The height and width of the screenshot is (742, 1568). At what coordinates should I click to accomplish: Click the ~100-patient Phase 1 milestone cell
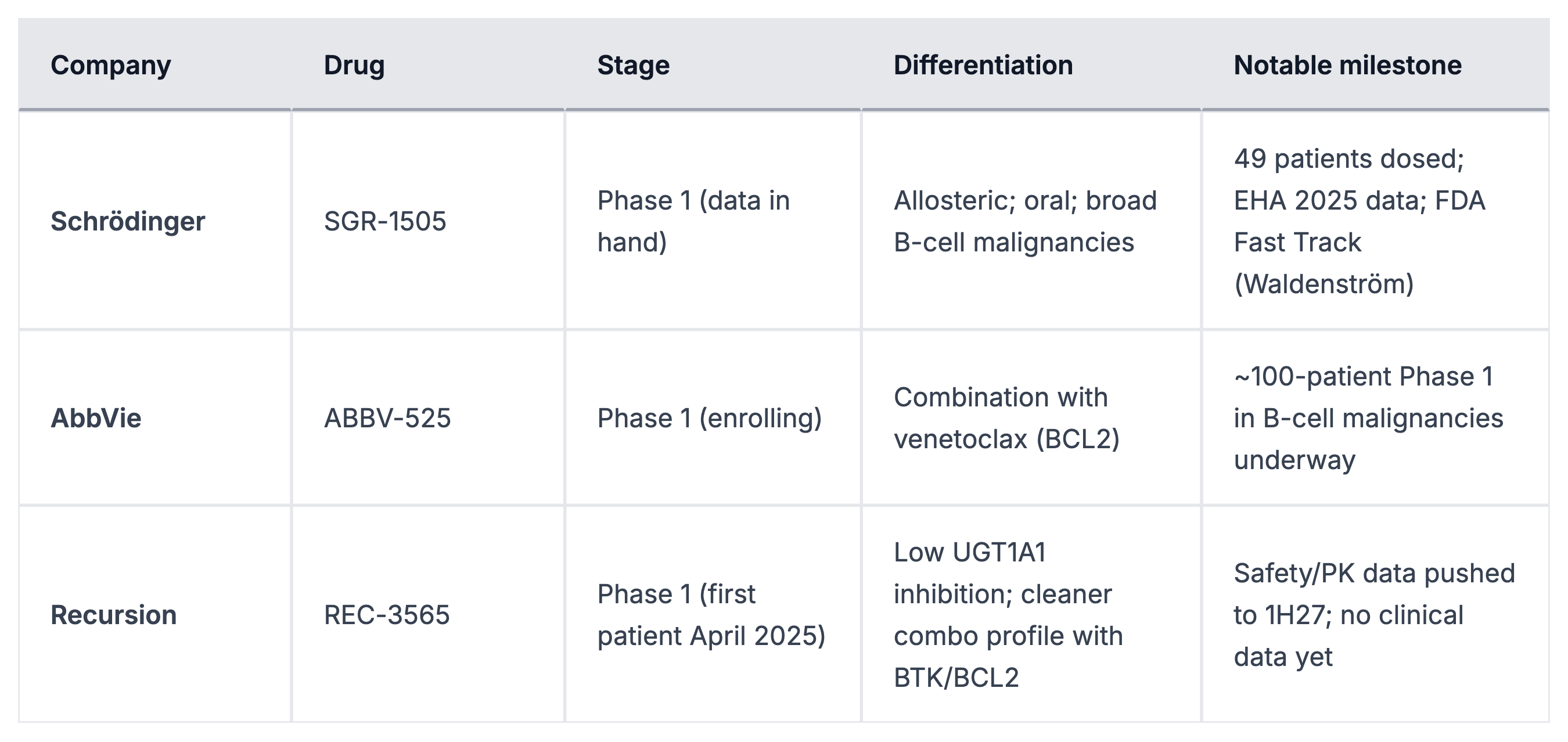coord(1368,418)
